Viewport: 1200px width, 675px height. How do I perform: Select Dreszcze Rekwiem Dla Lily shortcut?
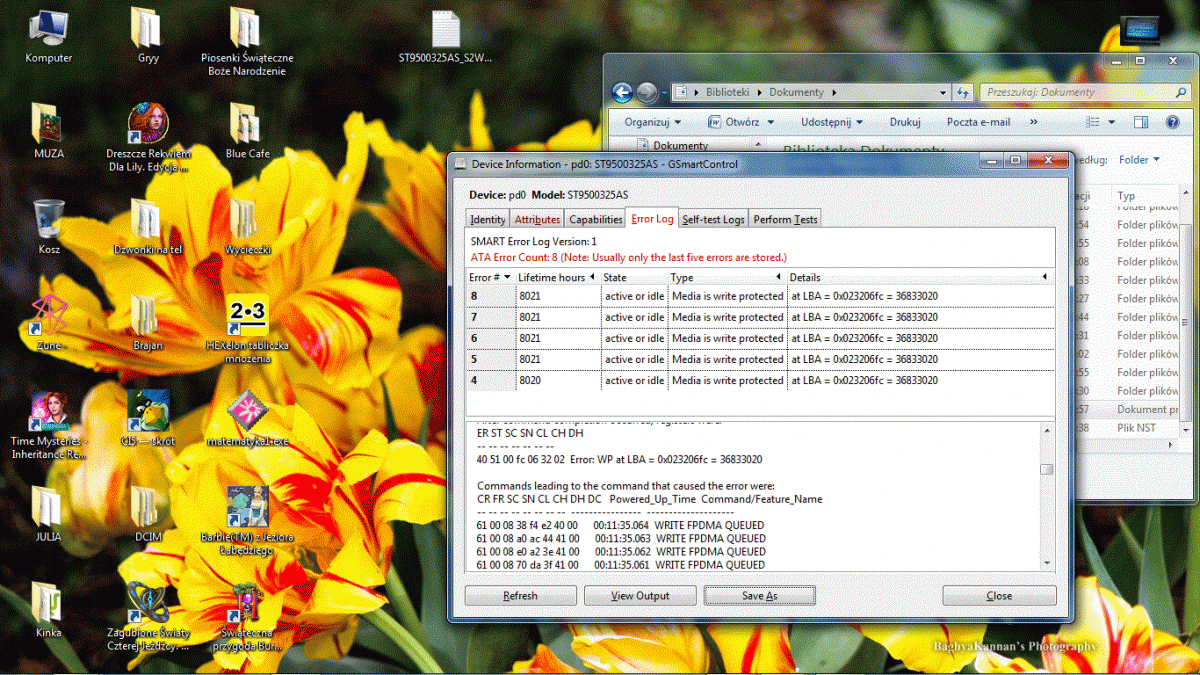point(148,138)
